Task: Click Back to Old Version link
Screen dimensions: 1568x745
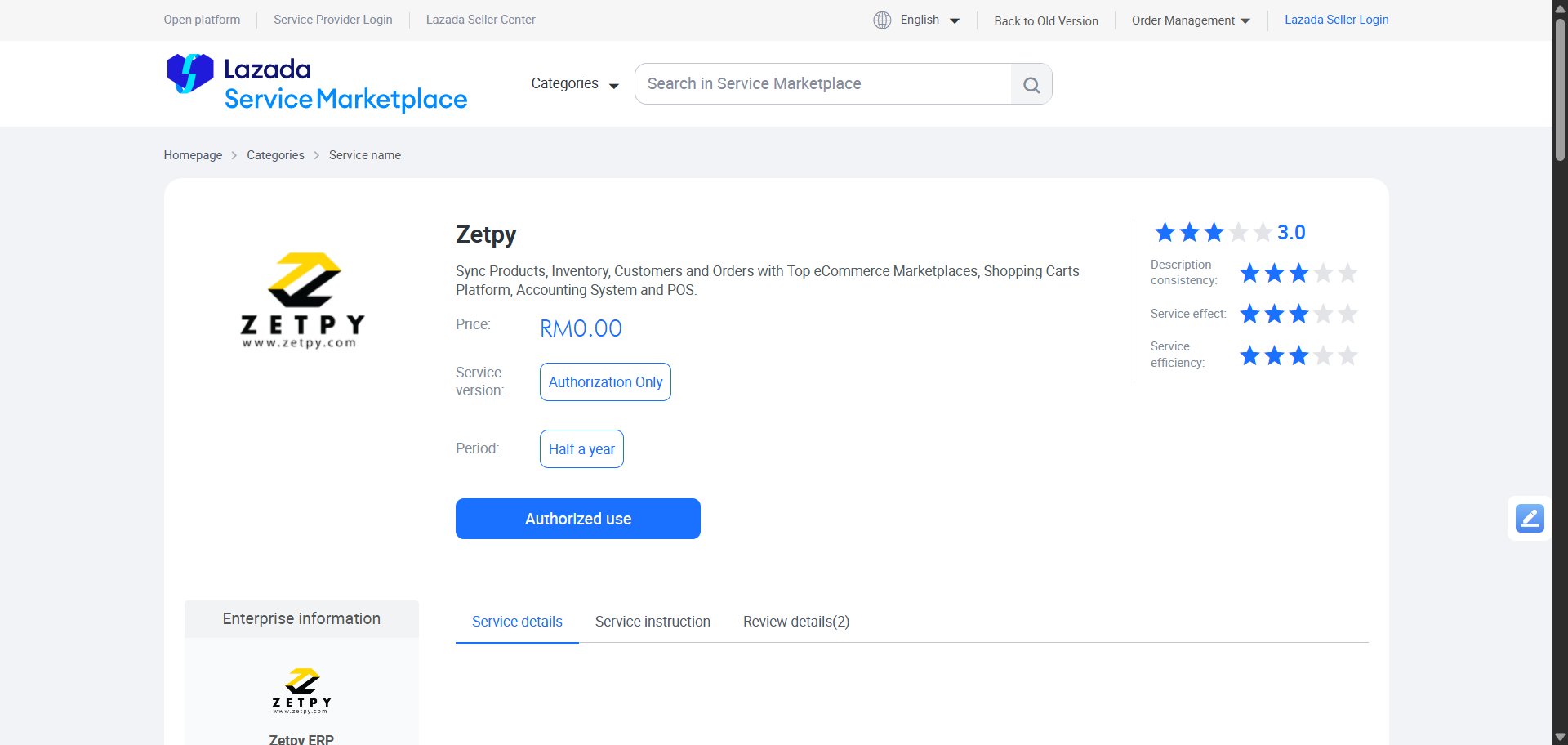Action: [x=1046, y=20]
